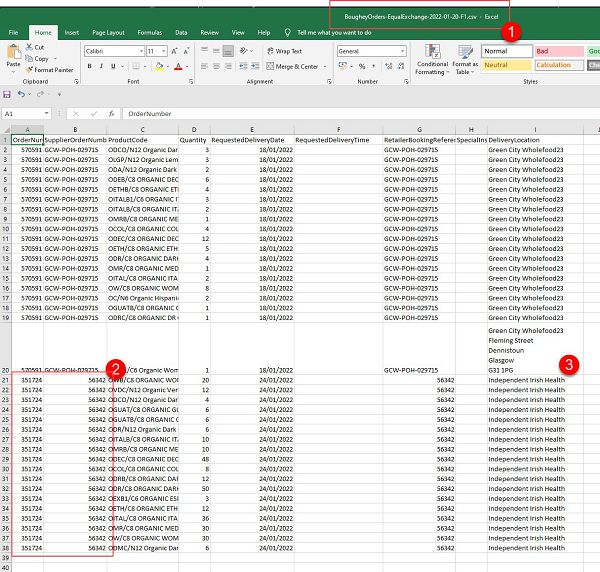This screenshot has height=572, width=600.
Task: Apply accounting number format
Action: pos(343,66)
